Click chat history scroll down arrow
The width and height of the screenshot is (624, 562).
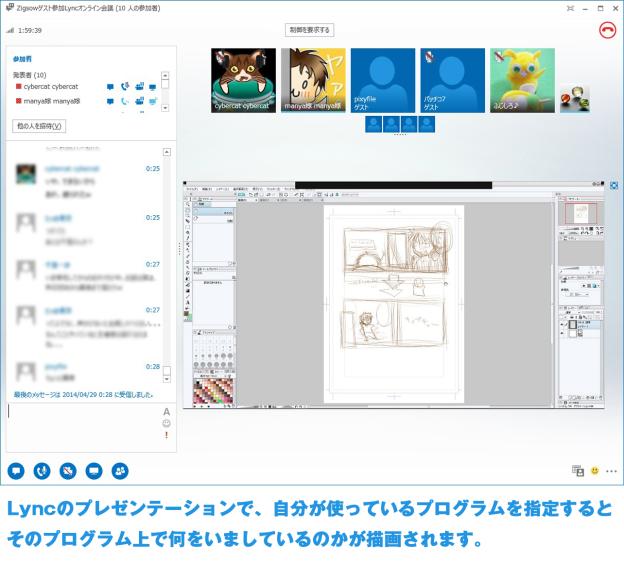point(167,379)
